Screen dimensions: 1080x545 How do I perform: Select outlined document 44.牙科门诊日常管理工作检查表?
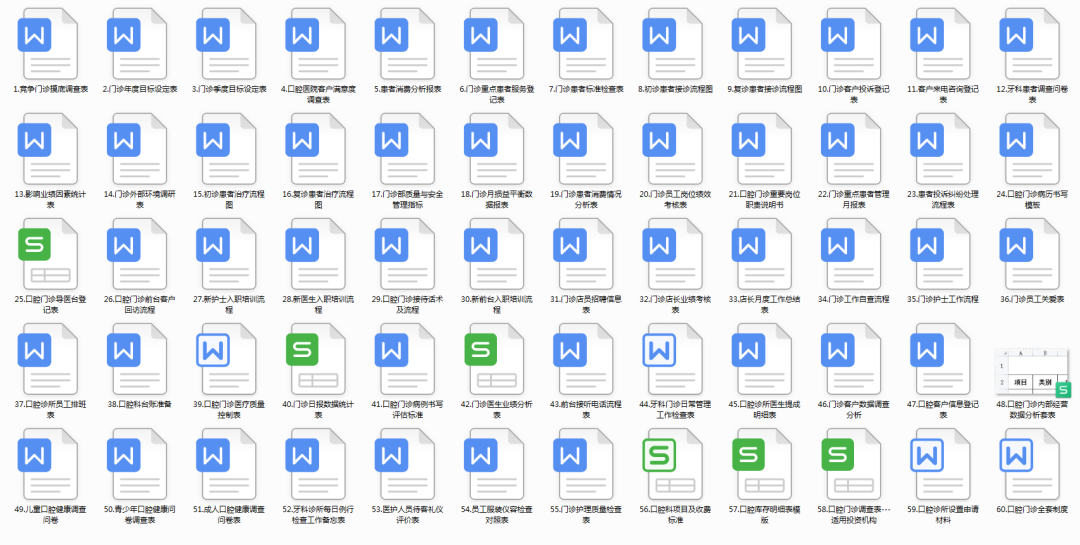pyautogui.click(x=675, y=360)
